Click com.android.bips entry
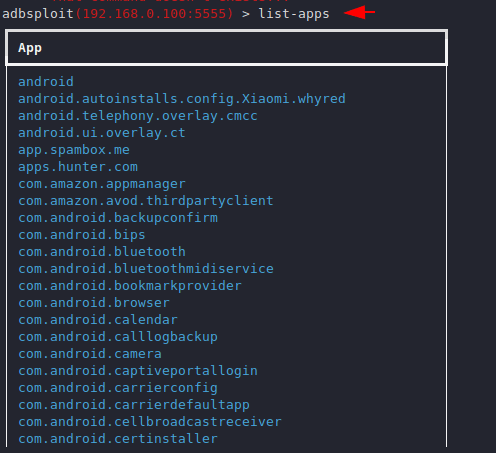496x453 pixels. (x=82, y=235)
